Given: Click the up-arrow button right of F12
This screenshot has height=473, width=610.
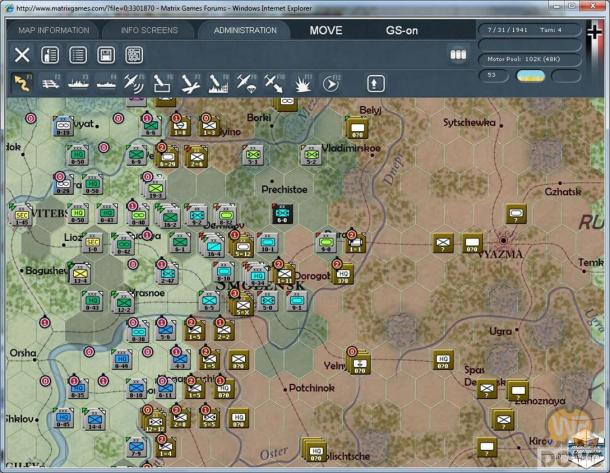Looking at the screenshot, I should [376, 83].
